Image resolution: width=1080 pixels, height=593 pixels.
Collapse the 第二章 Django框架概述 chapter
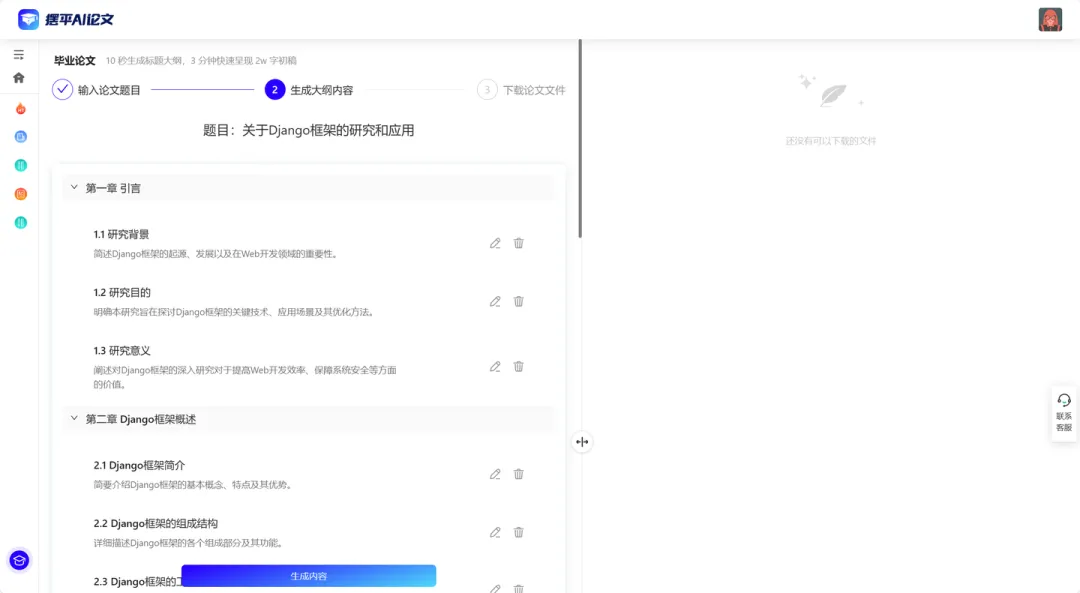tap(73, 419)
